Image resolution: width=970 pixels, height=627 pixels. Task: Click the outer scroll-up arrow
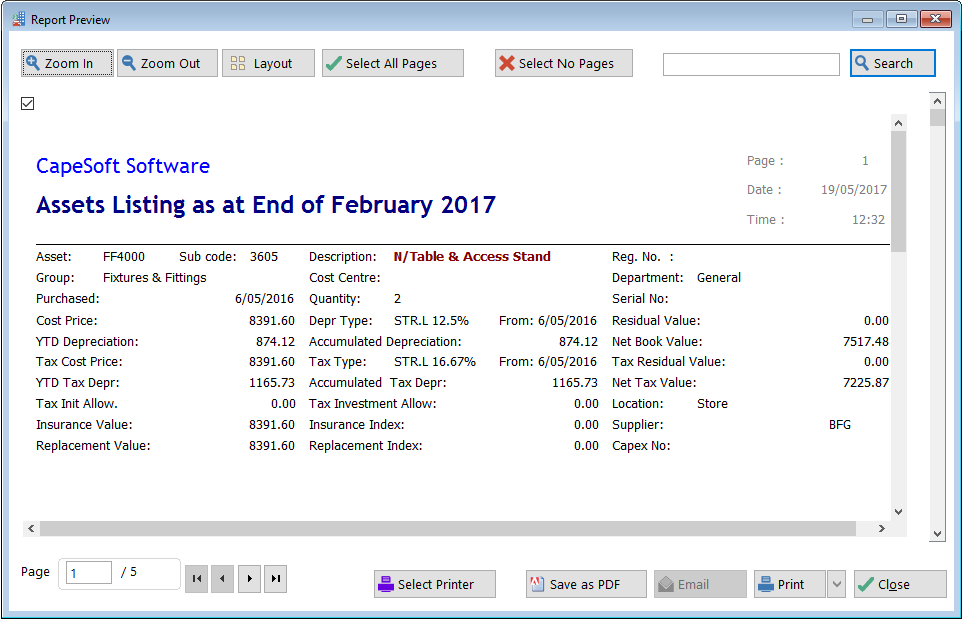[937, 101]
